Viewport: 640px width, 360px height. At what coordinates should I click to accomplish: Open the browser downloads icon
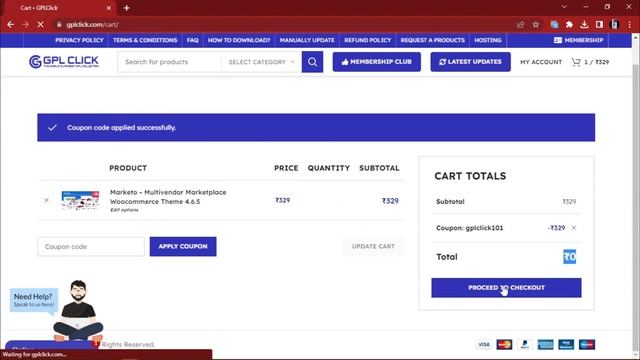pos(584,24)
